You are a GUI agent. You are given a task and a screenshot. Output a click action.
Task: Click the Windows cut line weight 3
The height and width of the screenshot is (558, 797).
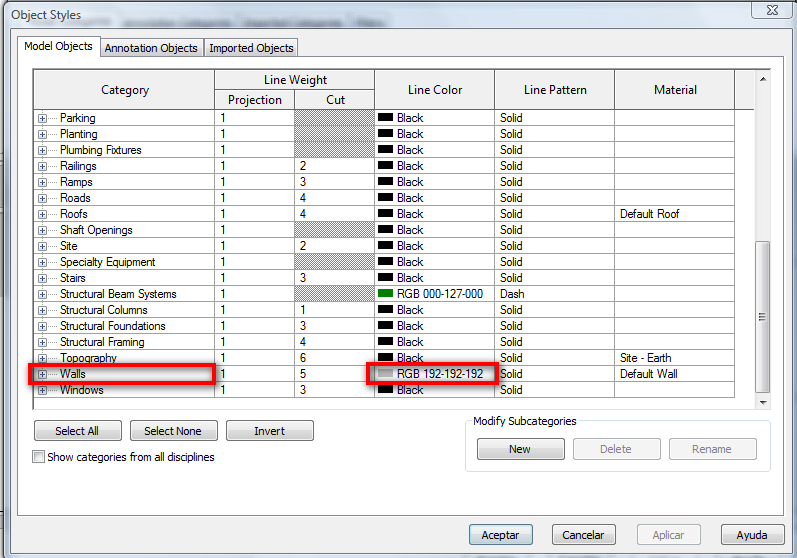pos(334,390)
